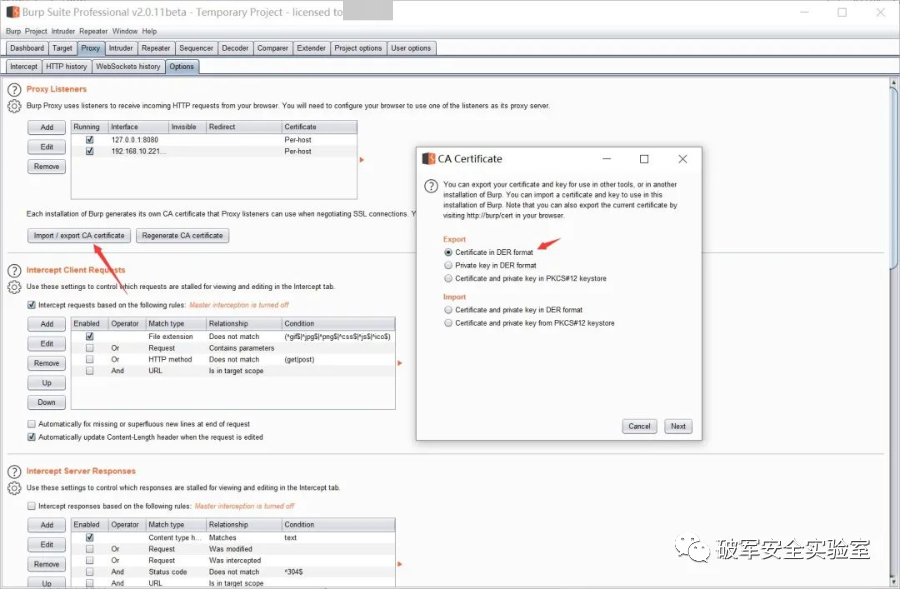Viewport: 900px width, 589px height.
Task: Select Private key in DER format option
Action: tap(448, 265)
